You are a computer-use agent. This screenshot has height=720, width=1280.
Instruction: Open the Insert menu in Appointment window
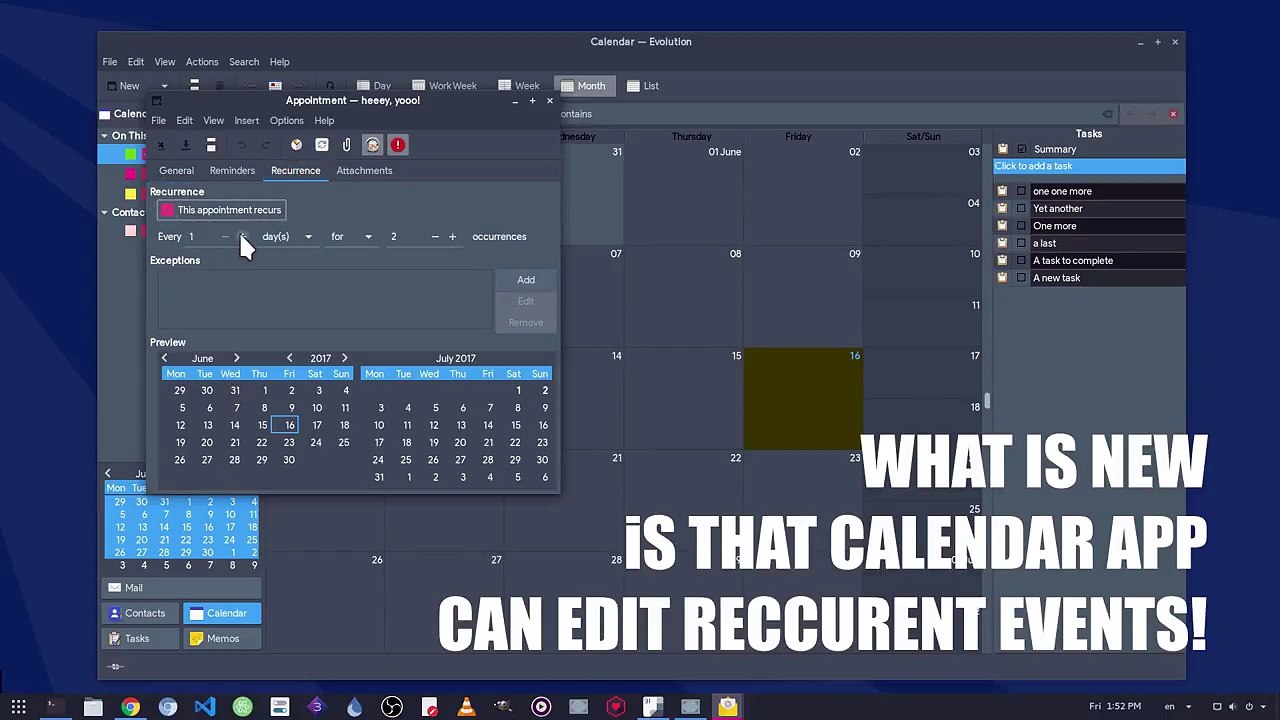246,120
